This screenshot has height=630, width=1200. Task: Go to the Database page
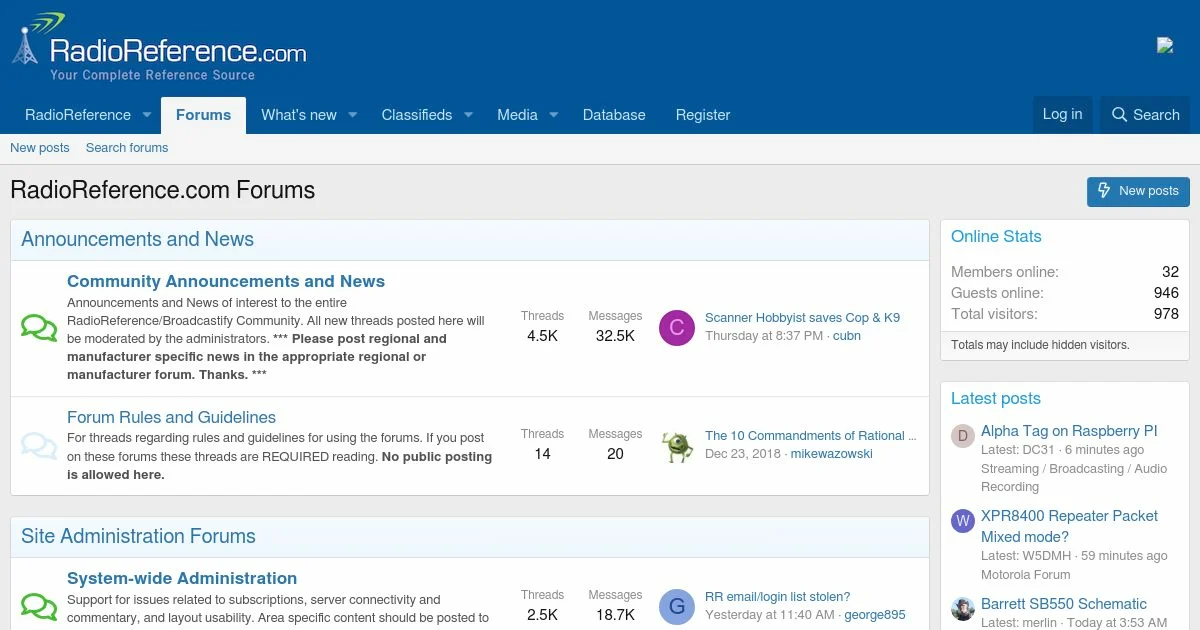[x=614, y=115]
